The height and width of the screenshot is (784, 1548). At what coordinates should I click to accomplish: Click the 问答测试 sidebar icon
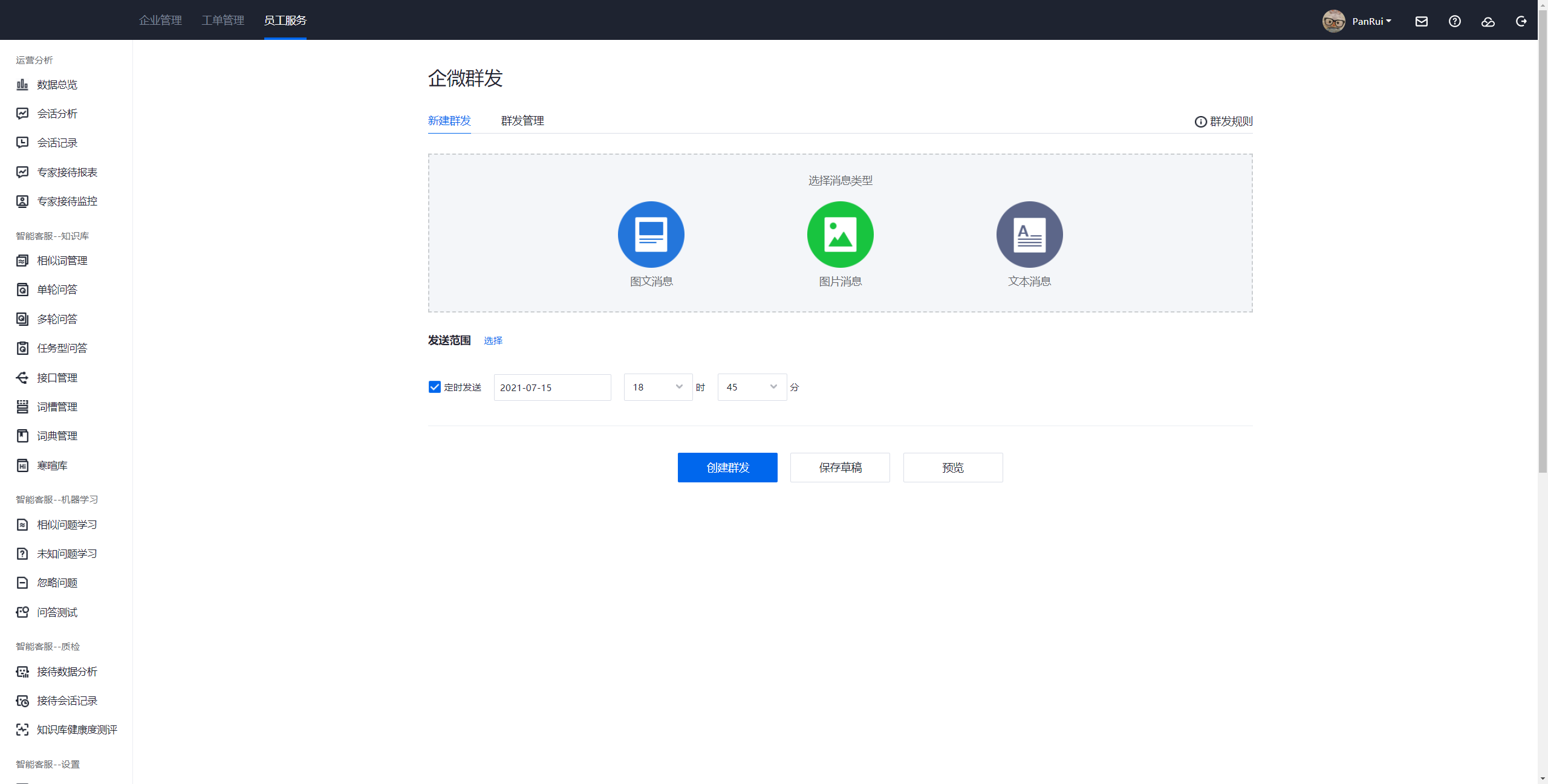coord(22,612)
